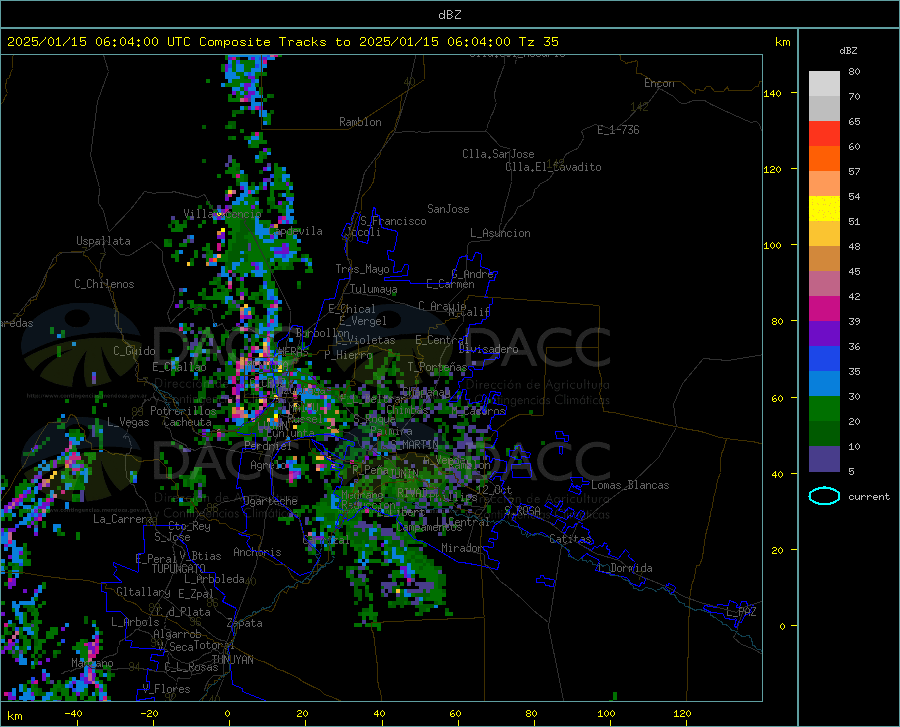Click the brown 48 dBZ legend swatch
The image size is (900, 727).
[x=824, y=259]
